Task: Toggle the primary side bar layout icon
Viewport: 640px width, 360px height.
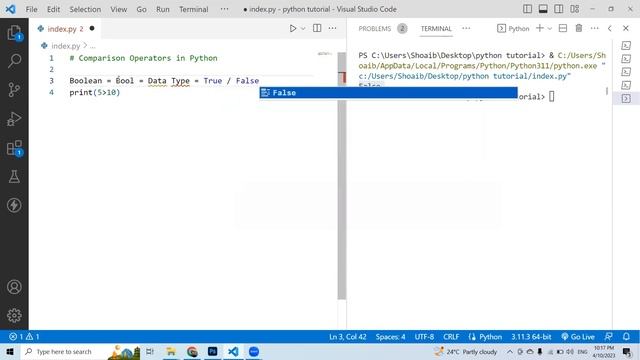Action: point(527,9)
